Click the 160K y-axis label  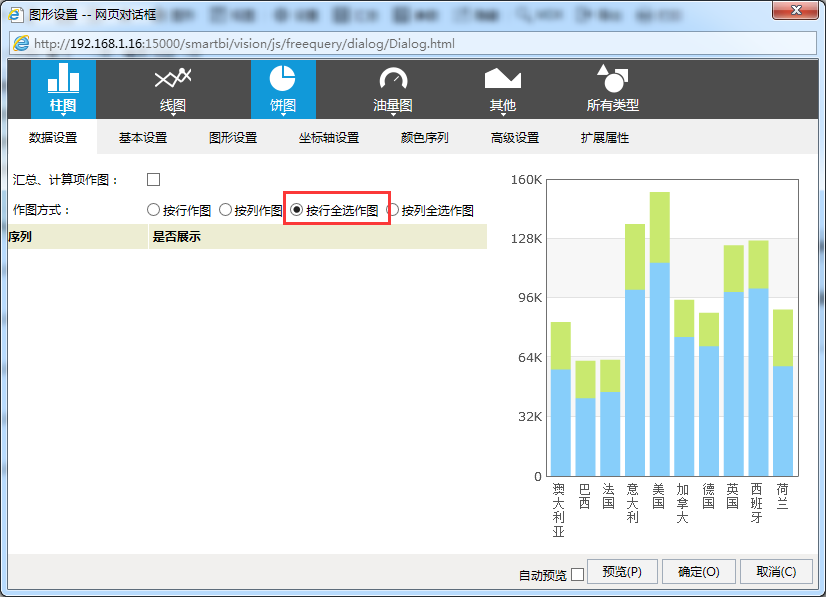tap(526, 180)
